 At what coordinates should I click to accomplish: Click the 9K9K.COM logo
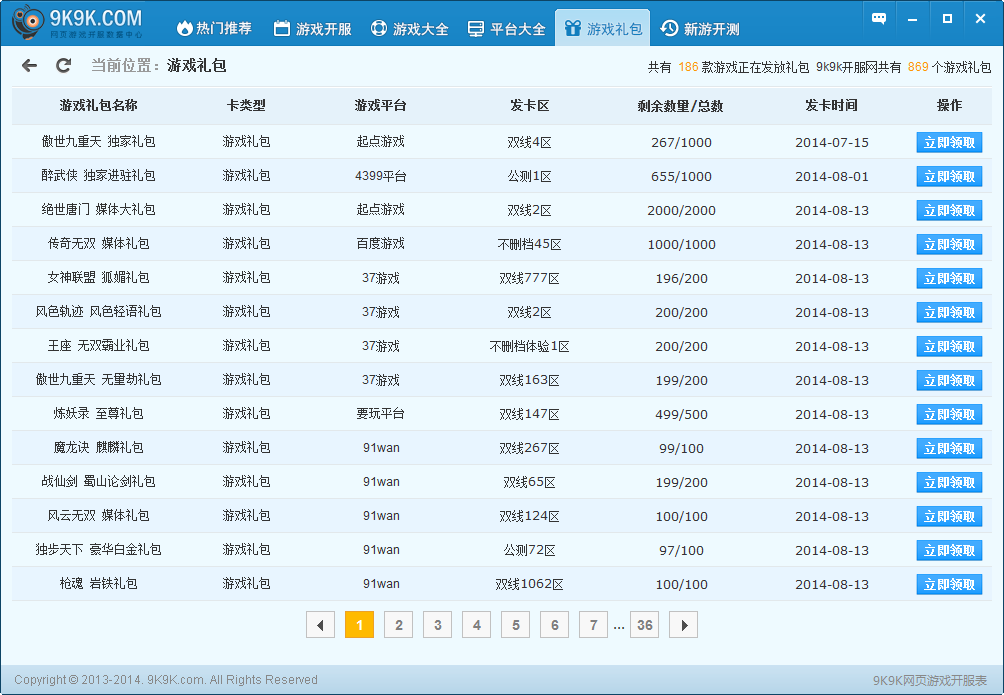[77, 22]
